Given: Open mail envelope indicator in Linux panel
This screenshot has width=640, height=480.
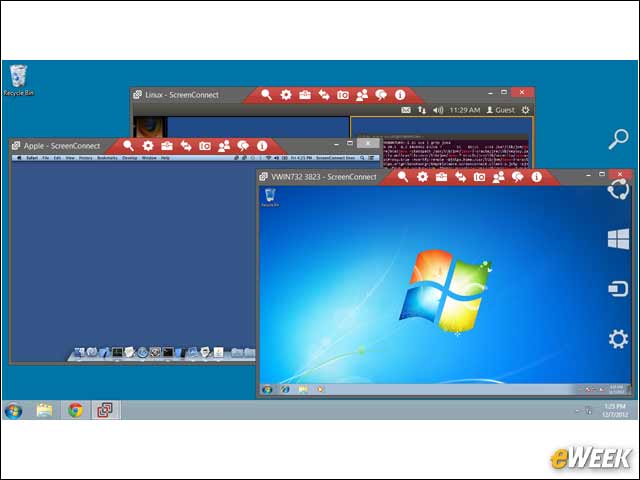Looking at the screenshot, I should pyautogui.click(x=406, y=110).
